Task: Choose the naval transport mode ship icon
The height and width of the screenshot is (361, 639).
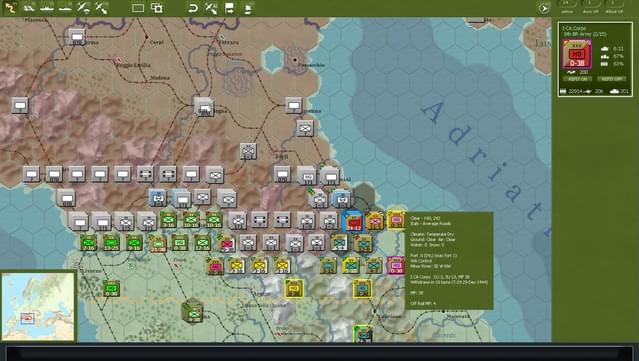Action: [x=47, y=8]
